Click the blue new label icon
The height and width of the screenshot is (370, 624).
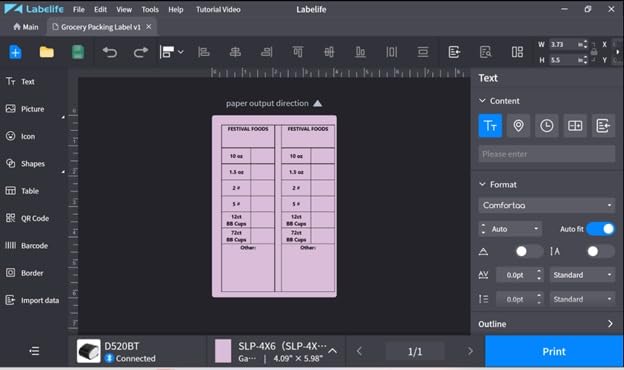click(x=15, y=52)
